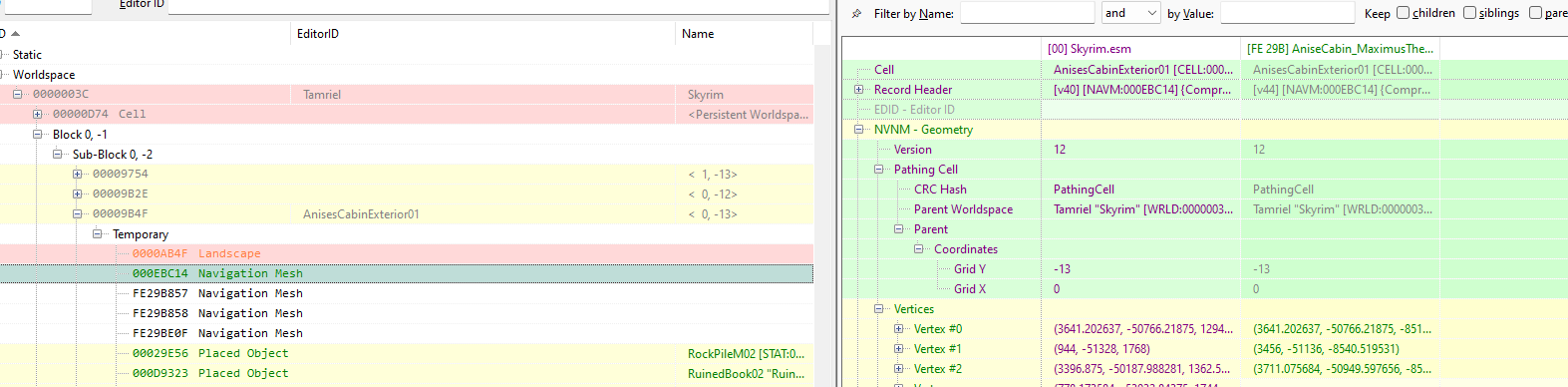Focus the by Value input field

coord(1287,13)
